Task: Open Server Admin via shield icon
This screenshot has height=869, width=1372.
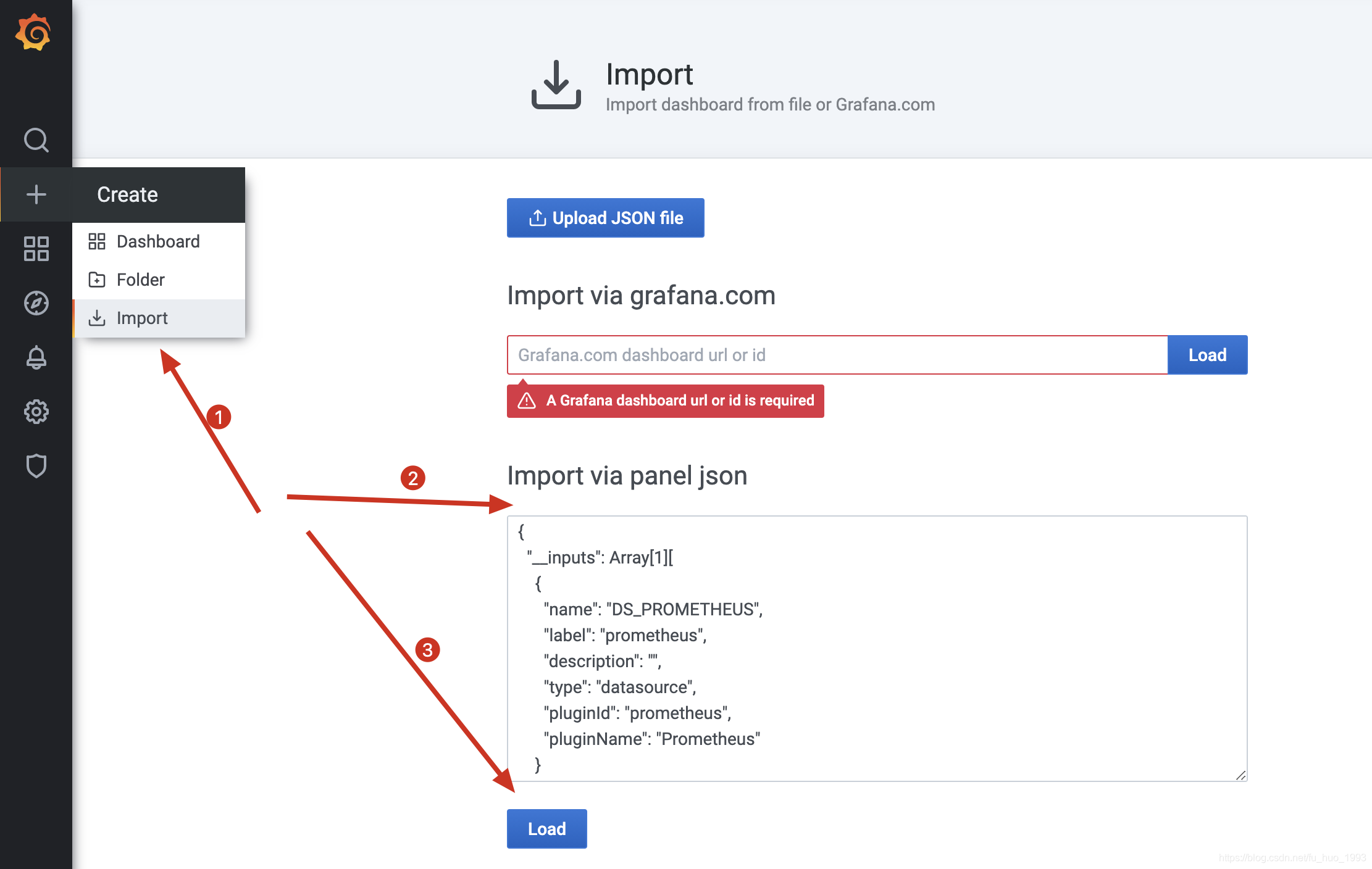Action: click(x=36, y=466)
